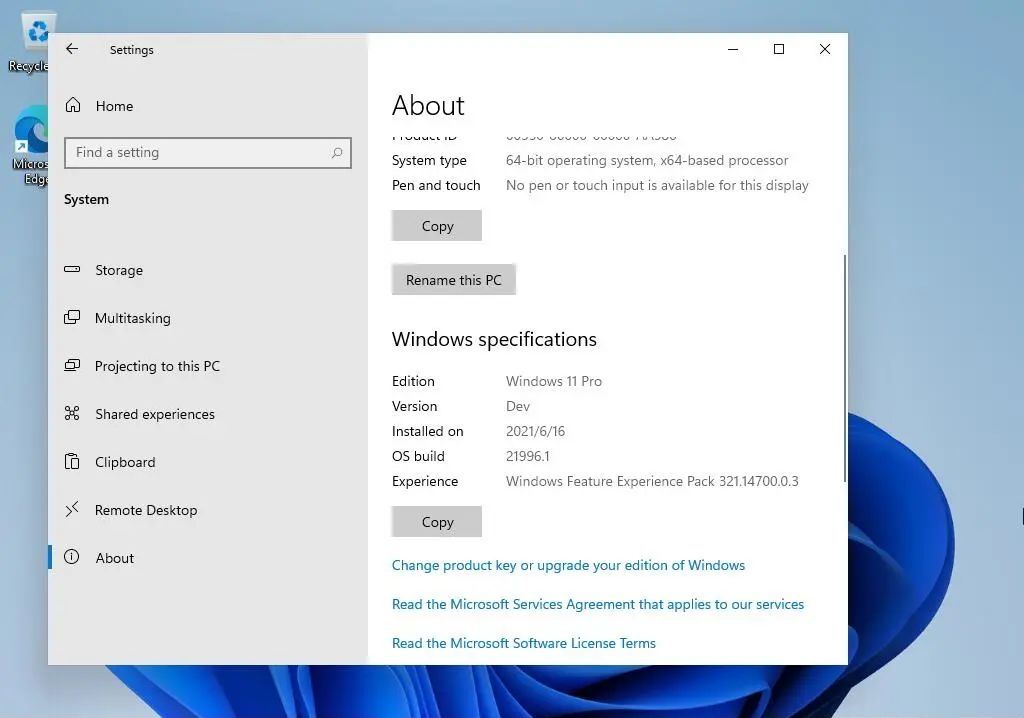Open Shared experiences settings

155,414
